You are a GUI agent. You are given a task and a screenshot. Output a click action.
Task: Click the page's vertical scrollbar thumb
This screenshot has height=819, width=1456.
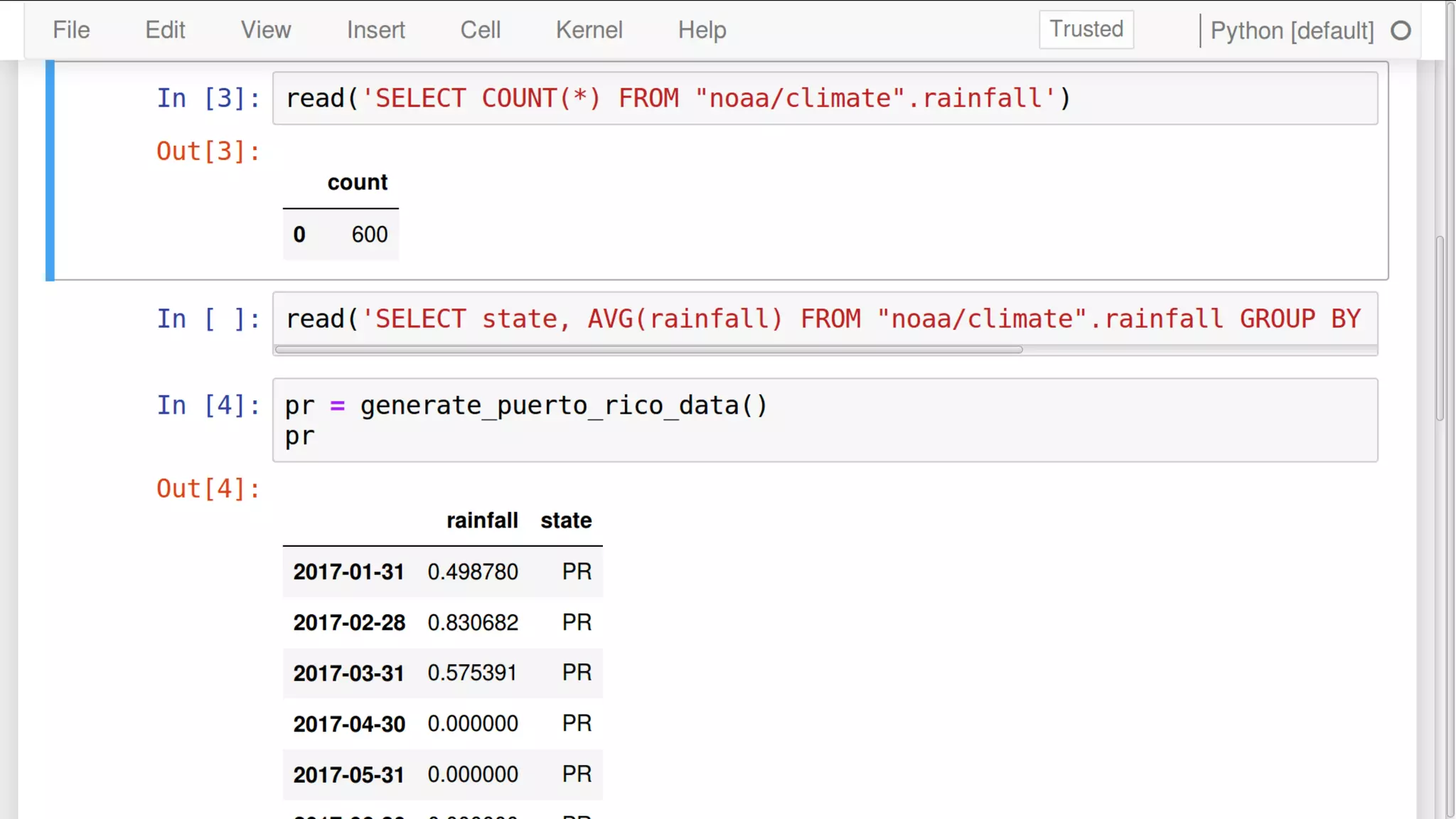(1440, 327)
